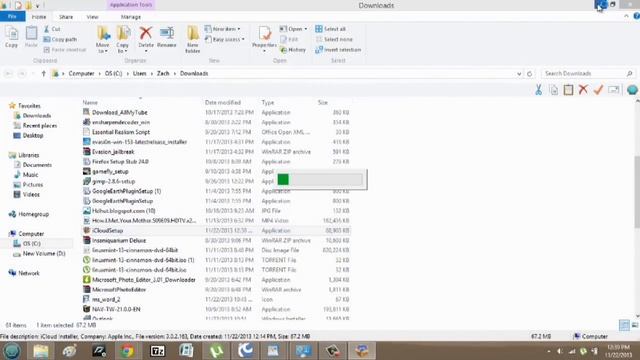Click Select none
640x360 pixels.
(x=334, y=39)
